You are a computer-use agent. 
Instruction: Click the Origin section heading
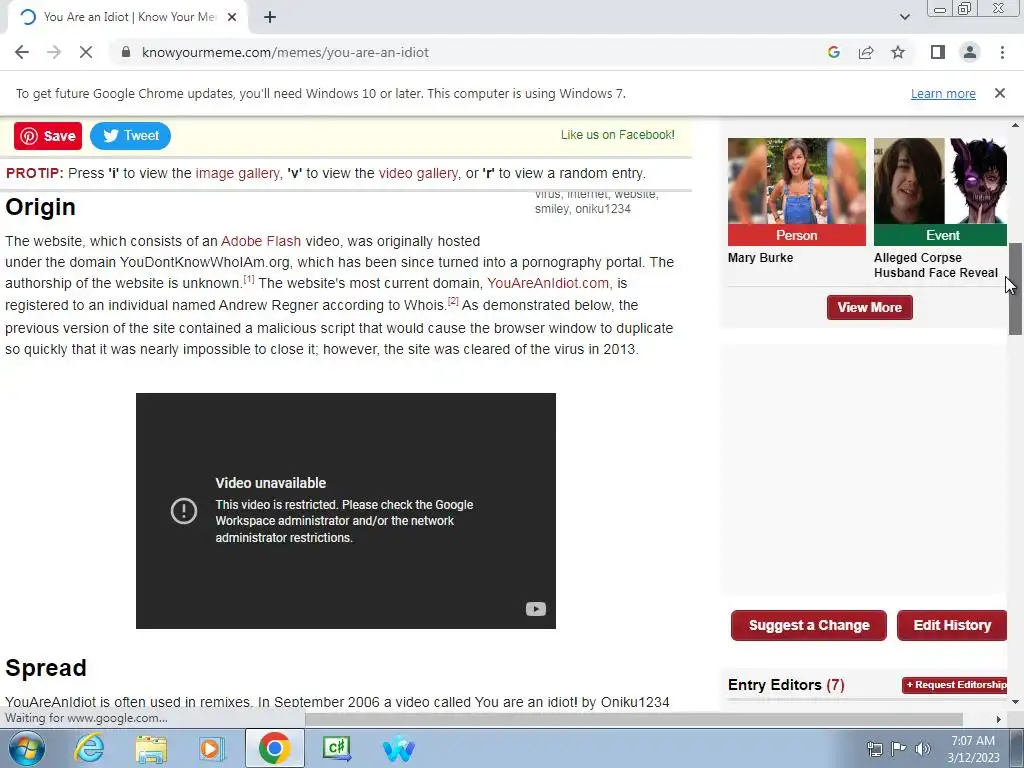40,208
